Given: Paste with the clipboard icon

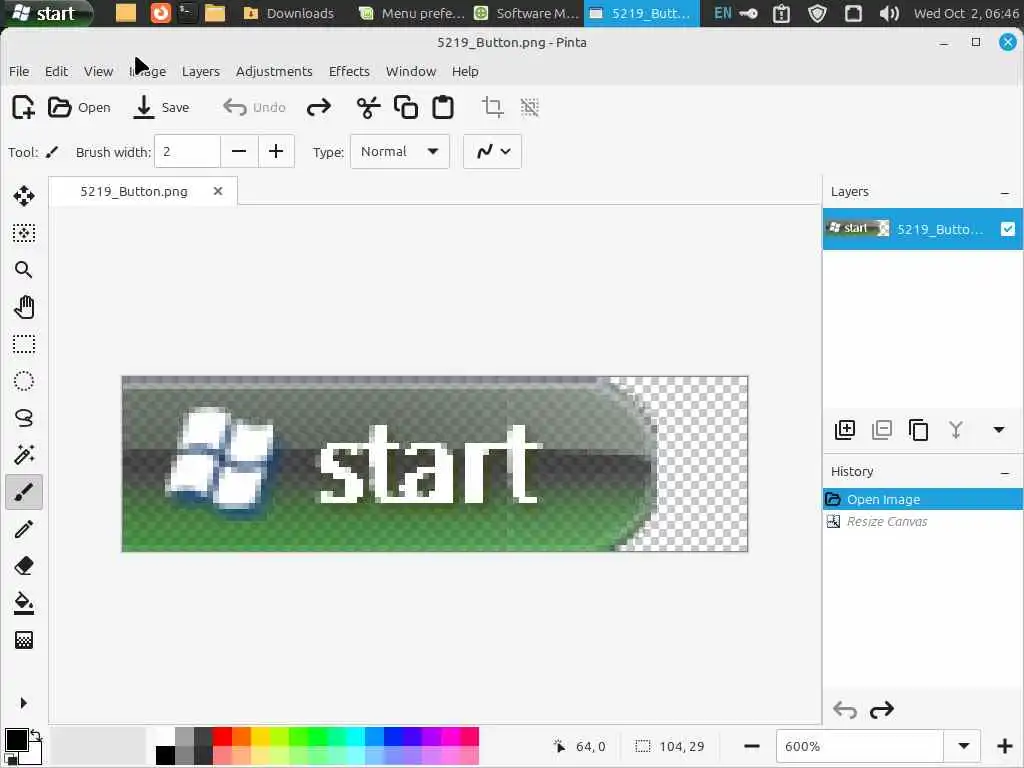Looking at the screenshot, I should [443, 107].
